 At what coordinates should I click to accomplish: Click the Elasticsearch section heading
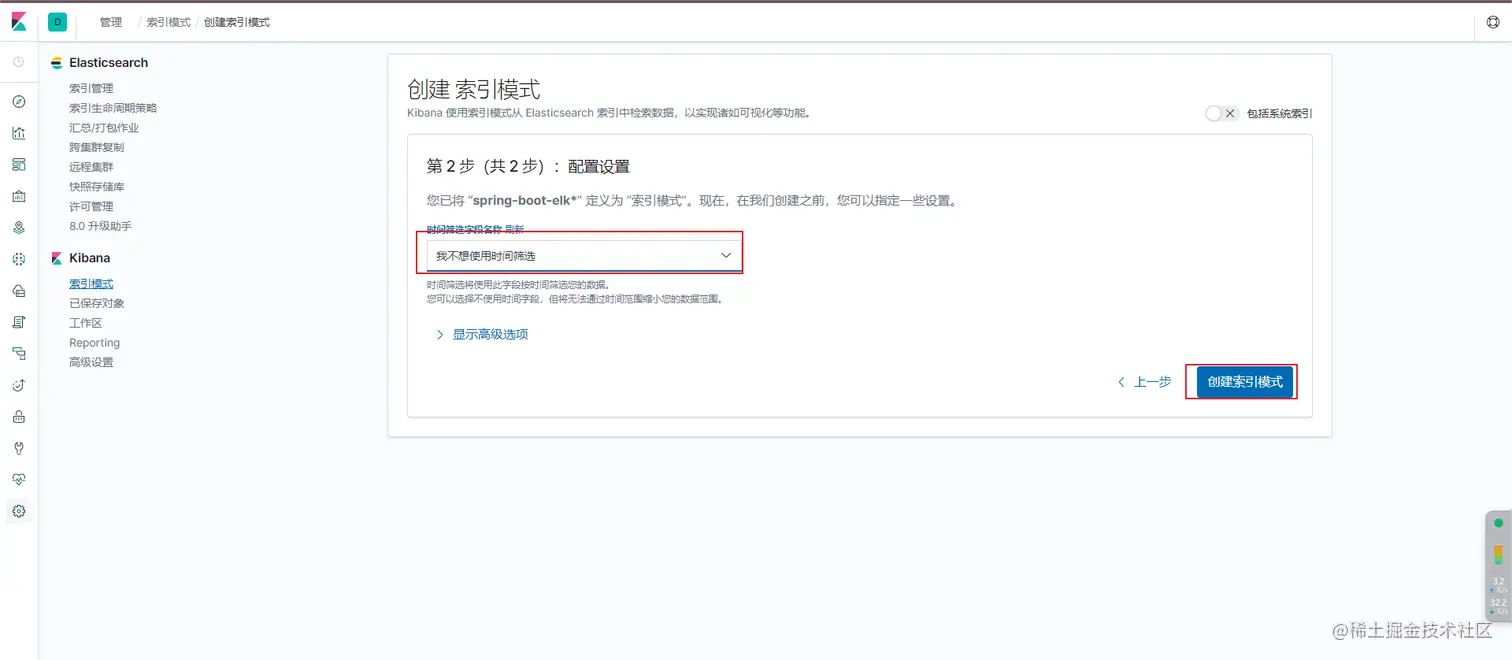[x=108, y=63]
